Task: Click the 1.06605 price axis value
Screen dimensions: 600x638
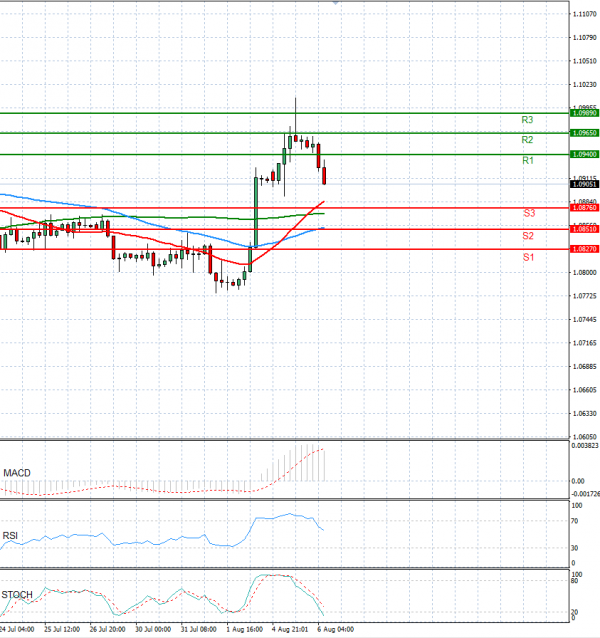Action: tap(585, 390)
